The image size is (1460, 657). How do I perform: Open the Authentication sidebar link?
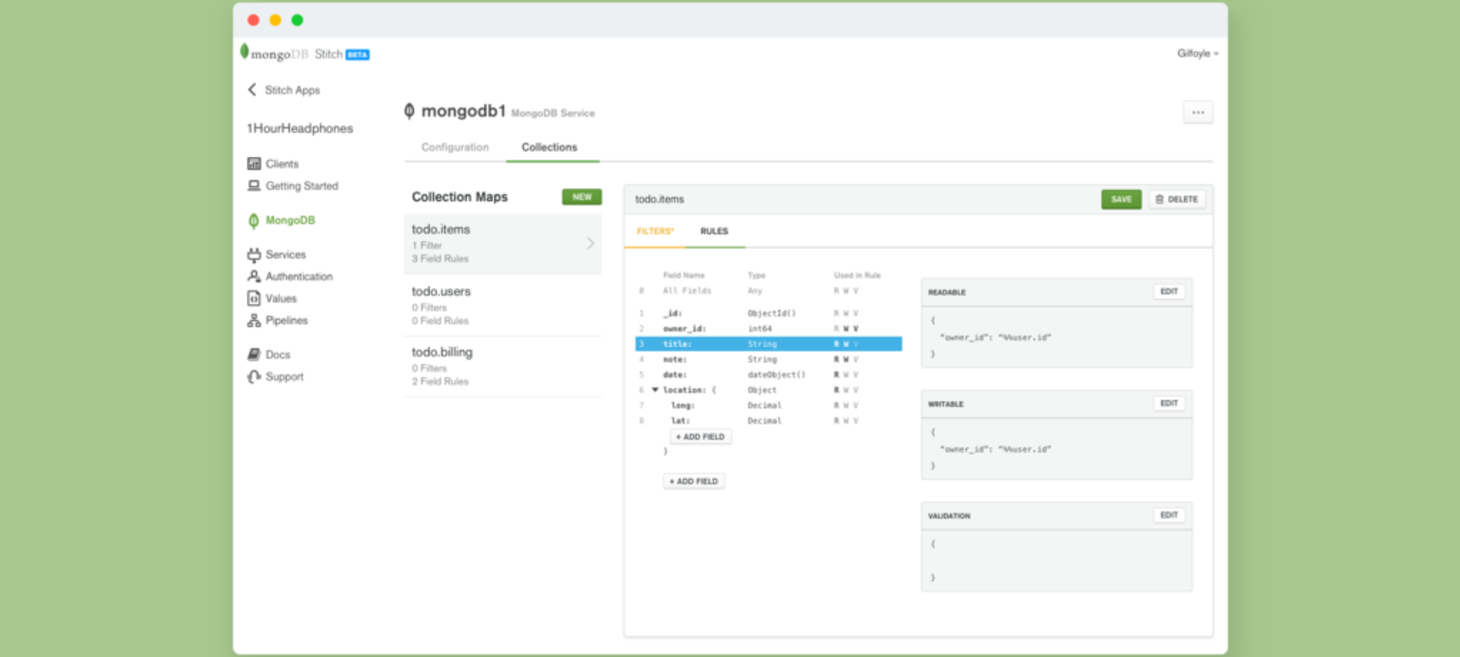(299, 276)
